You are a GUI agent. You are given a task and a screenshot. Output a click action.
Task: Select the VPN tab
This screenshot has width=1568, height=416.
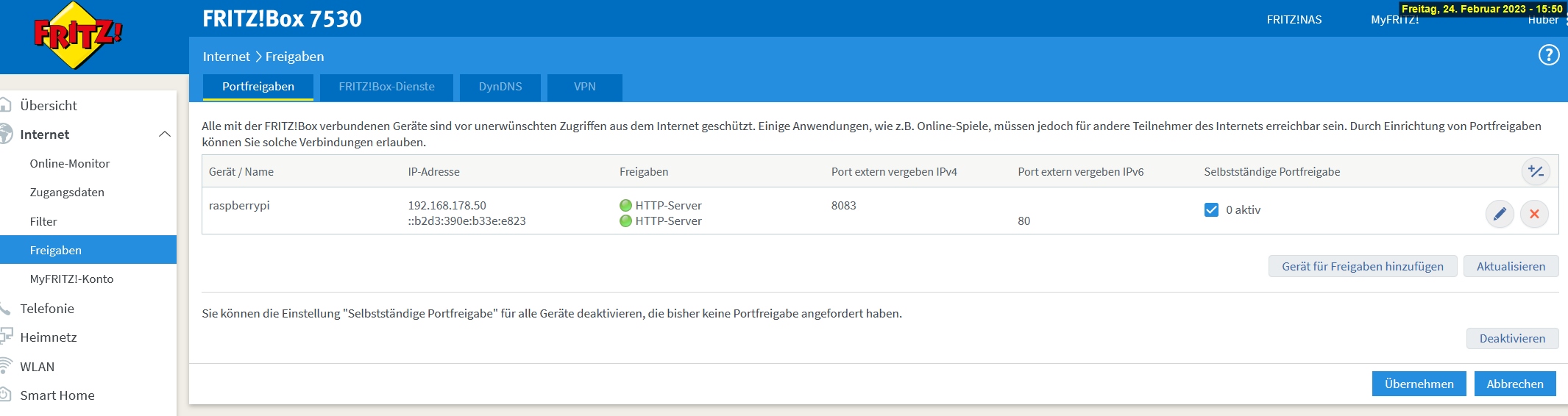[585, 87]
